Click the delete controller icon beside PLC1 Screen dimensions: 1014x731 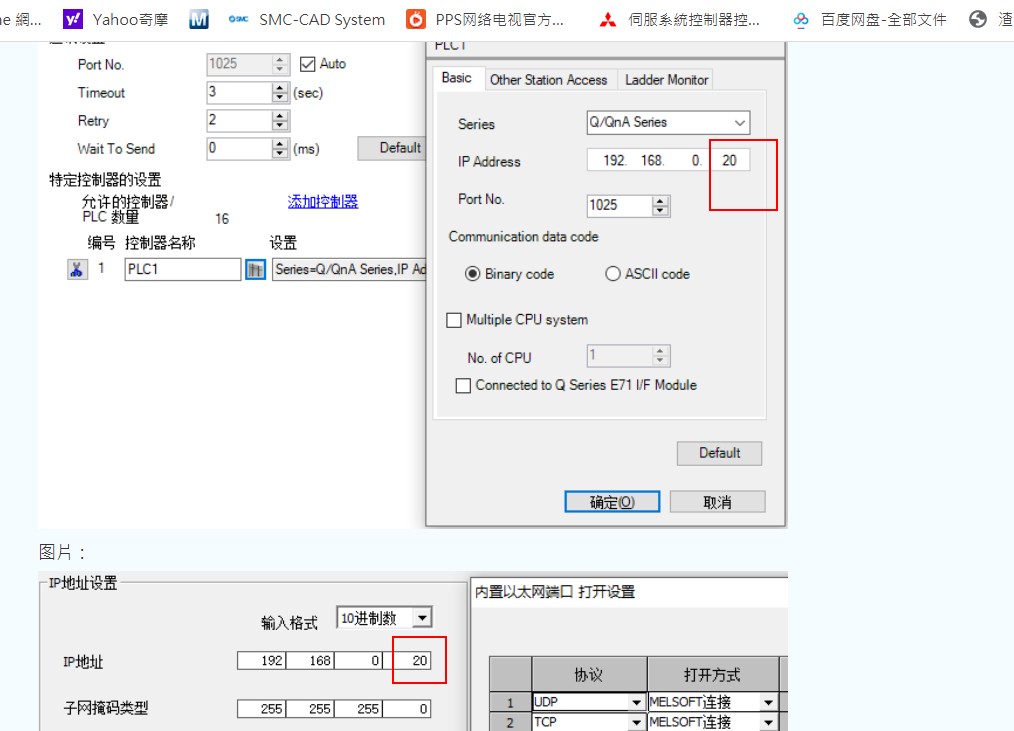[x=77, y=269]
